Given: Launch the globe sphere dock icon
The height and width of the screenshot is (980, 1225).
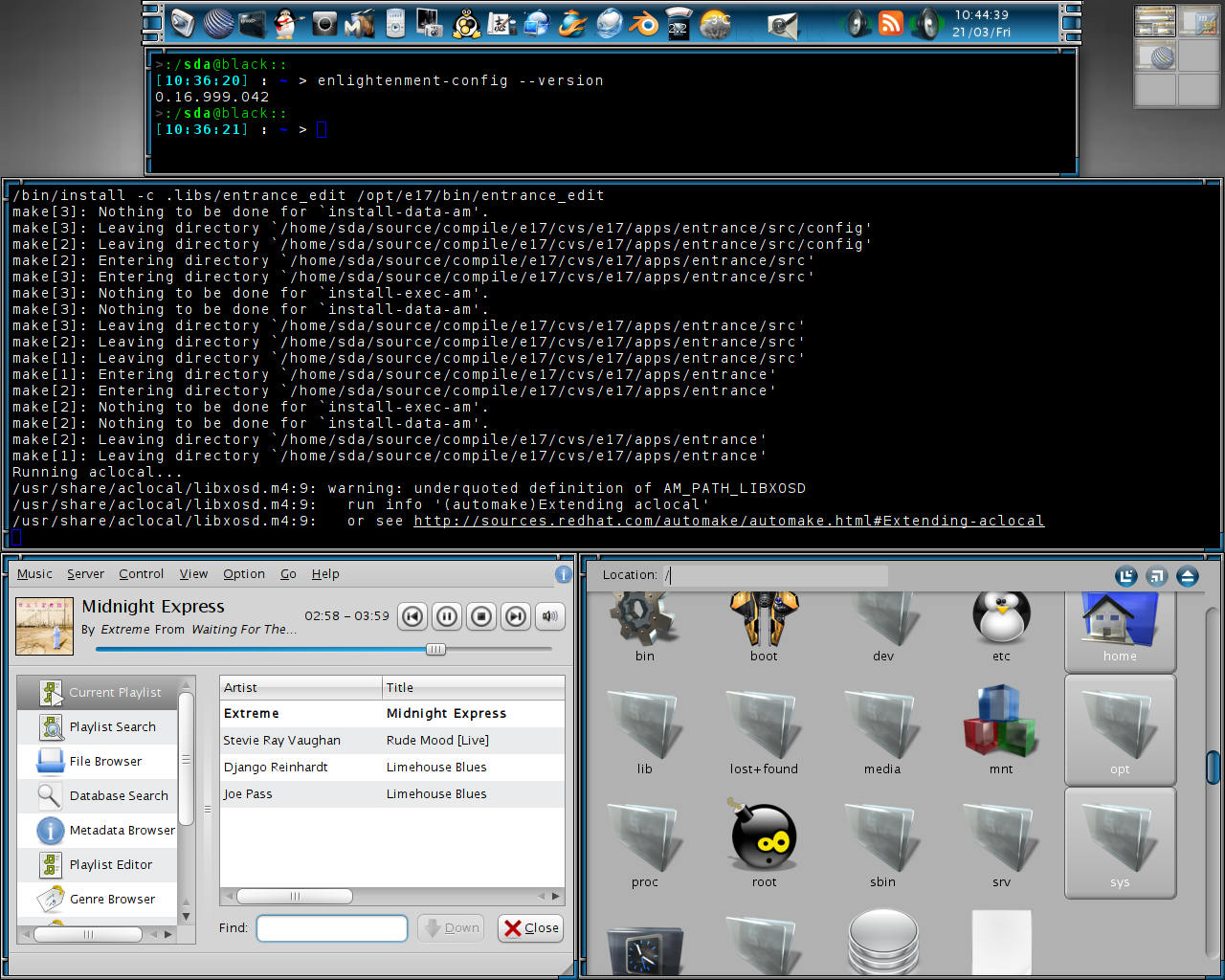Looking at the screenshot, I should [x=219, y=23].
